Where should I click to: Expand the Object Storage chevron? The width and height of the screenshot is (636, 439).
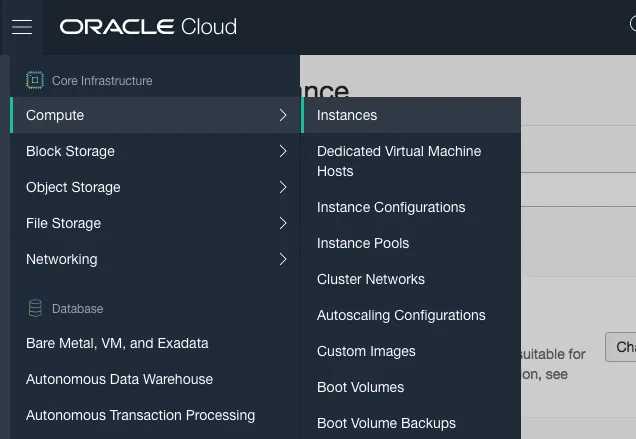click(283, 188)
